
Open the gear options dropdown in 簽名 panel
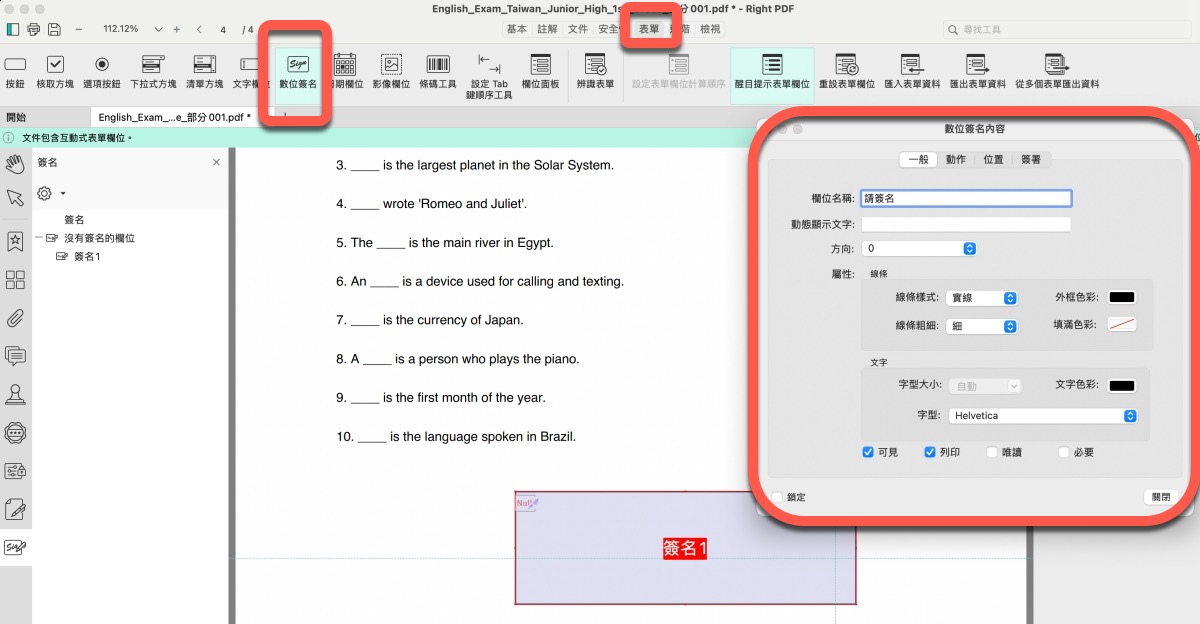(50, 193)
